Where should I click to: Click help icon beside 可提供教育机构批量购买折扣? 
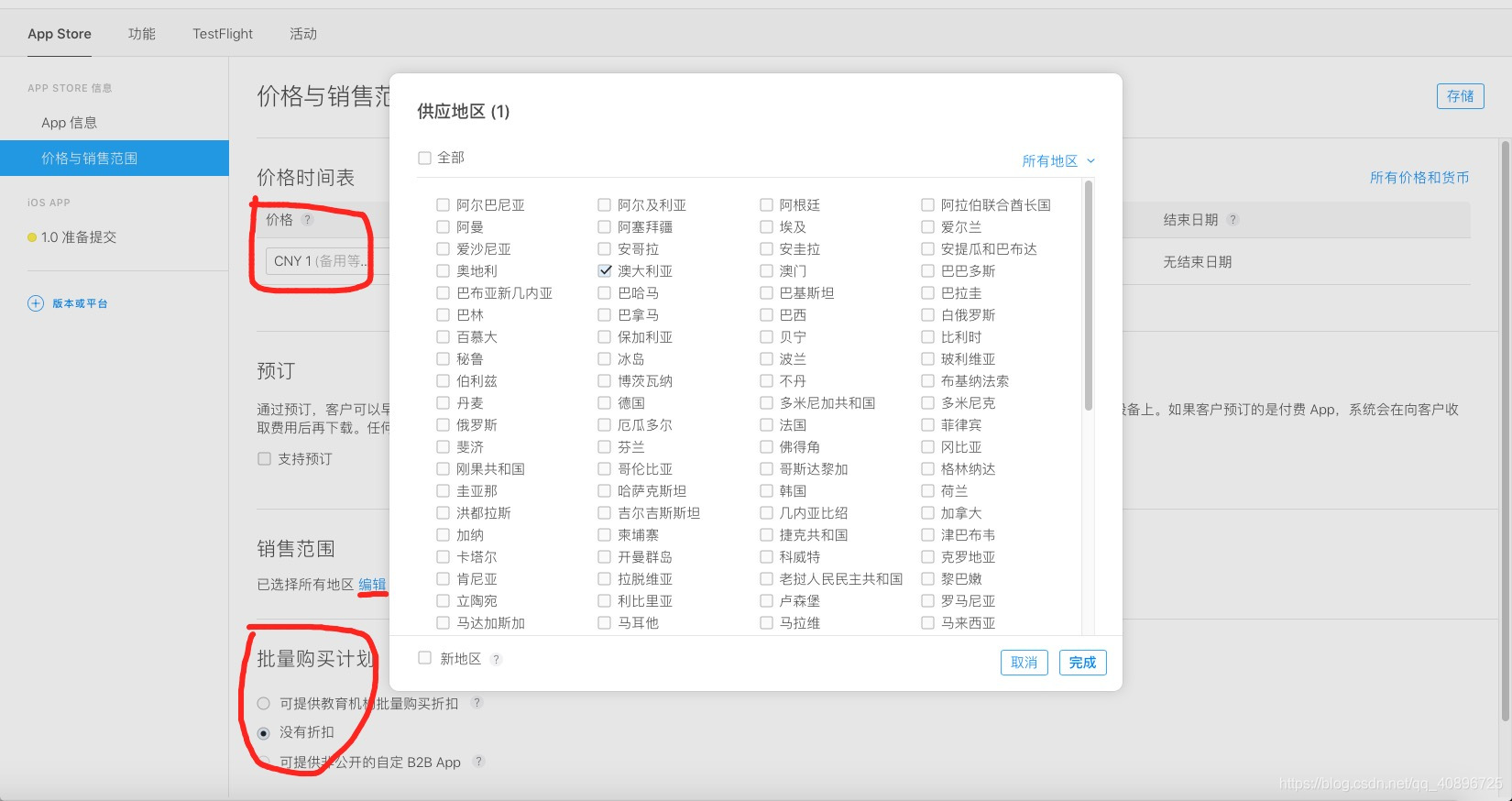[x=477, y=703]
